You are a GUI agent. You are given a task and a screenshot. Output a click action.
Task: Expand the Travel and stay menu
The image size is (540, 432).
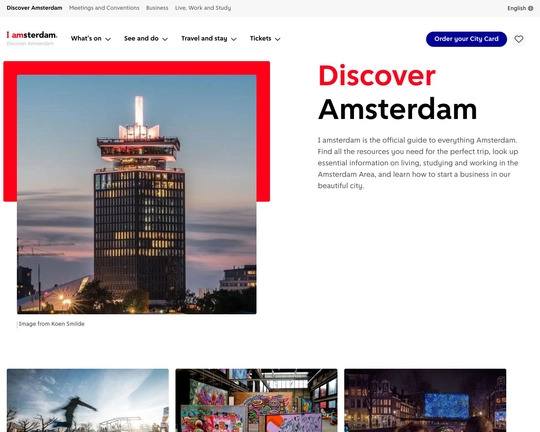(x=209, y=39)
